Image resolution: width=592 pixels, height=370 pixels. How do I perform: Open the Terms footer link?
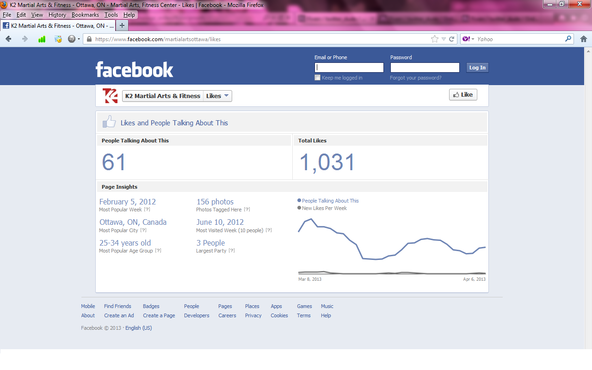(304, 316)
